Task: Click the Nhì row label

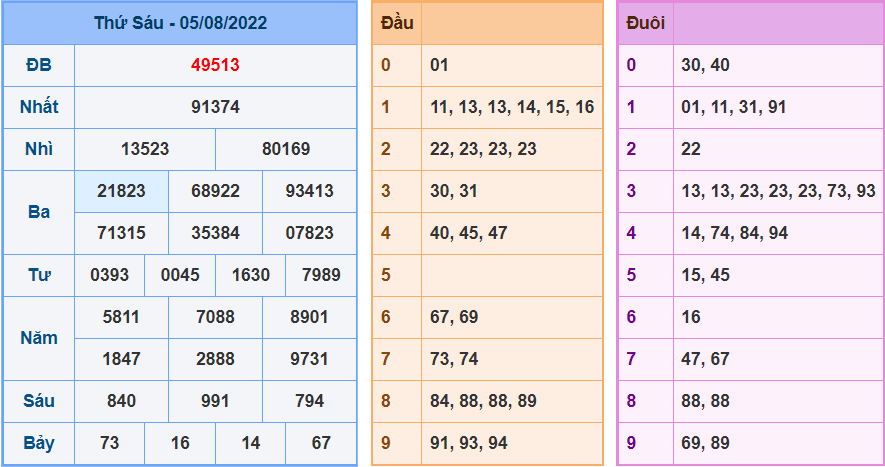Action: (x=39, y=149)
